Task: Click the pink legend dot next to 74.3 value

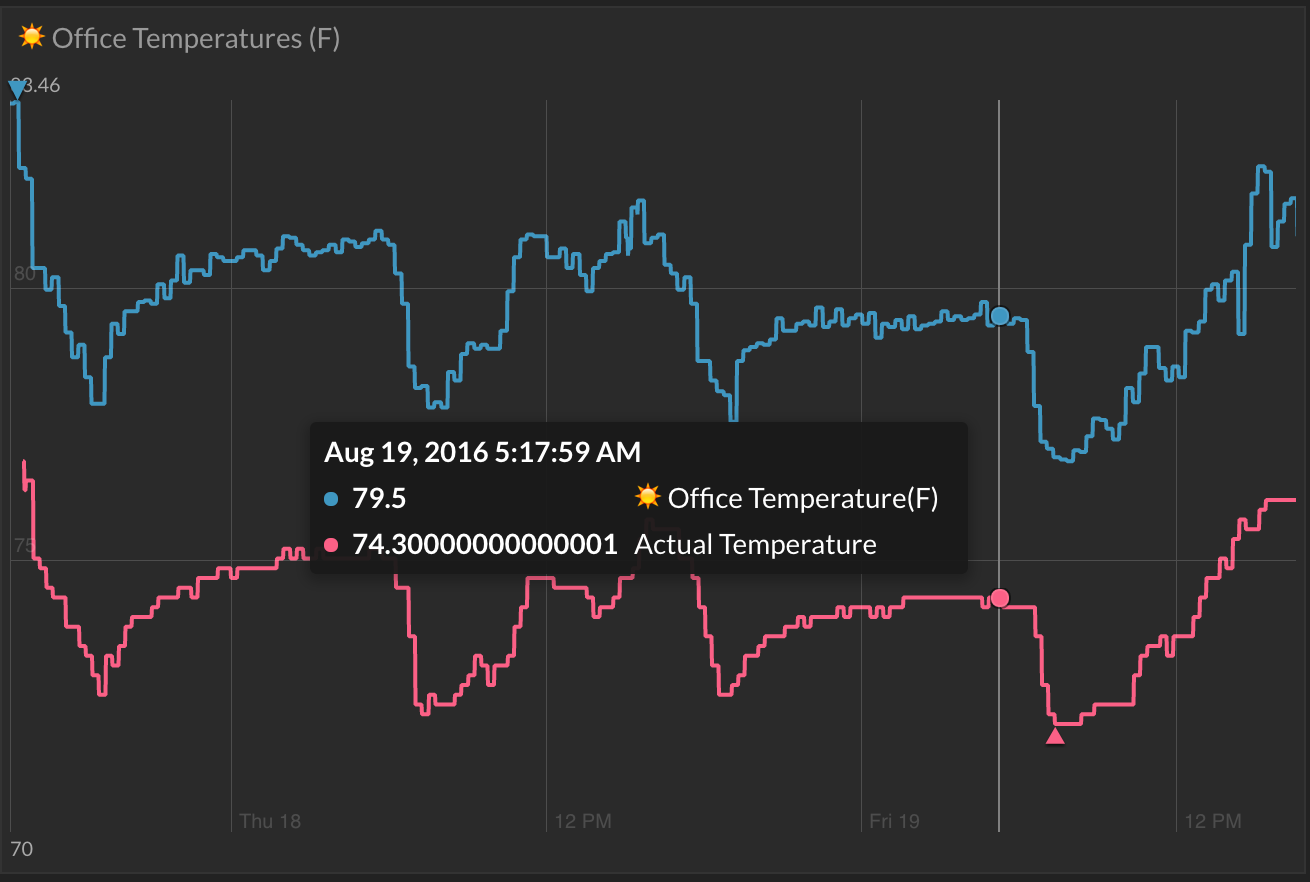Action: point(333,544)
